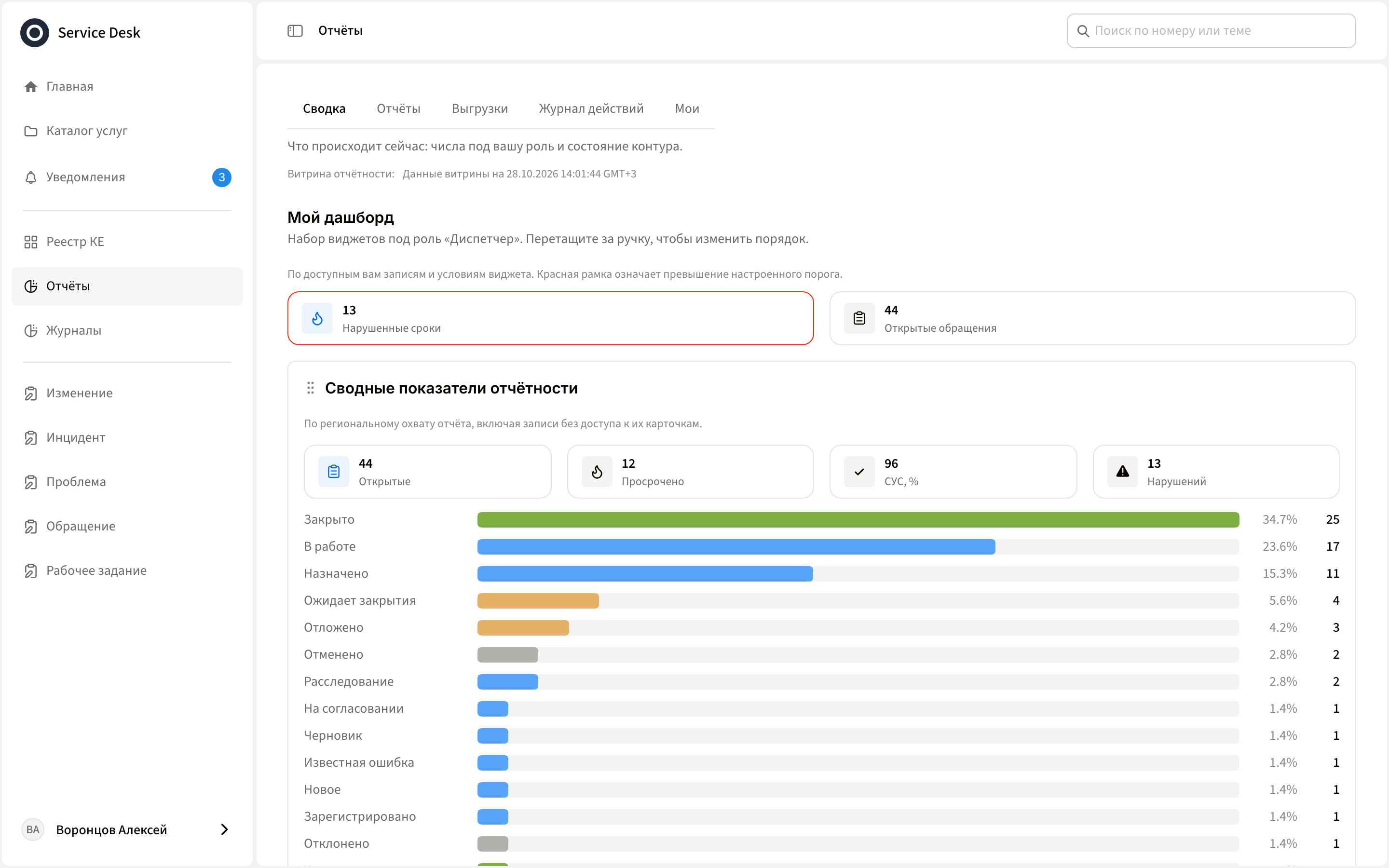The height and width of the screenshot is (868, 1389).
Task: Click the Service Desk logo icon
Action: (34, 33)
